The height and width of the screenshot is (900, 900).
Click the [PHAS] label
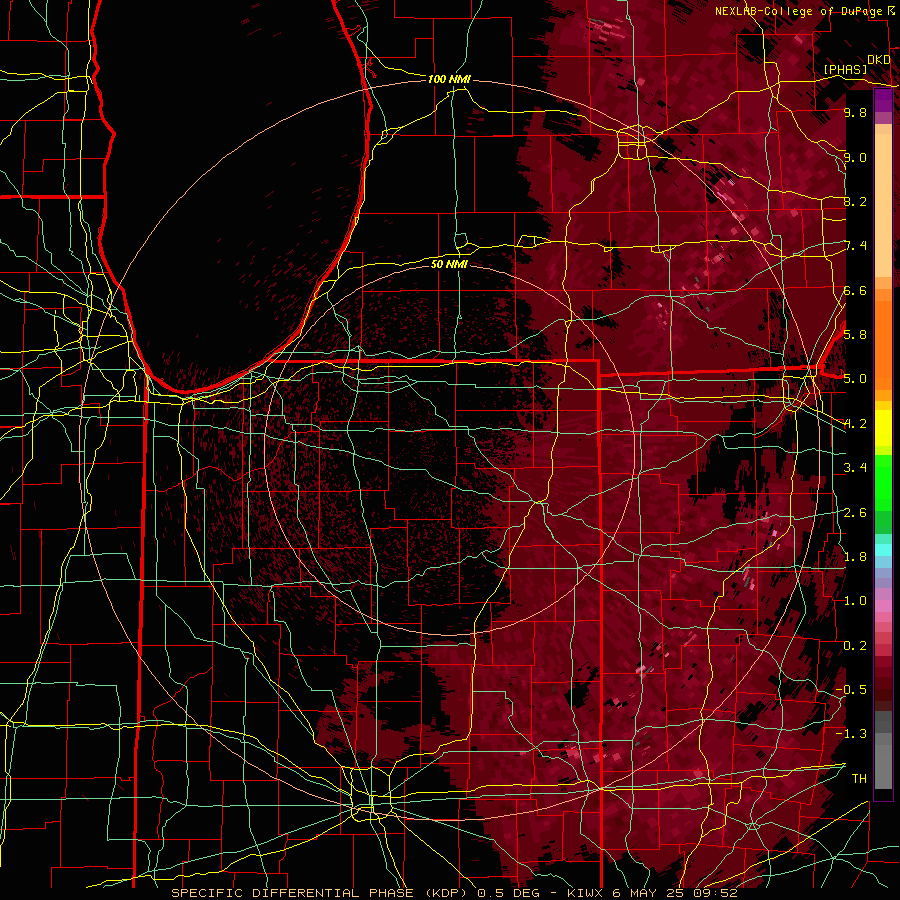pos(845,70)
